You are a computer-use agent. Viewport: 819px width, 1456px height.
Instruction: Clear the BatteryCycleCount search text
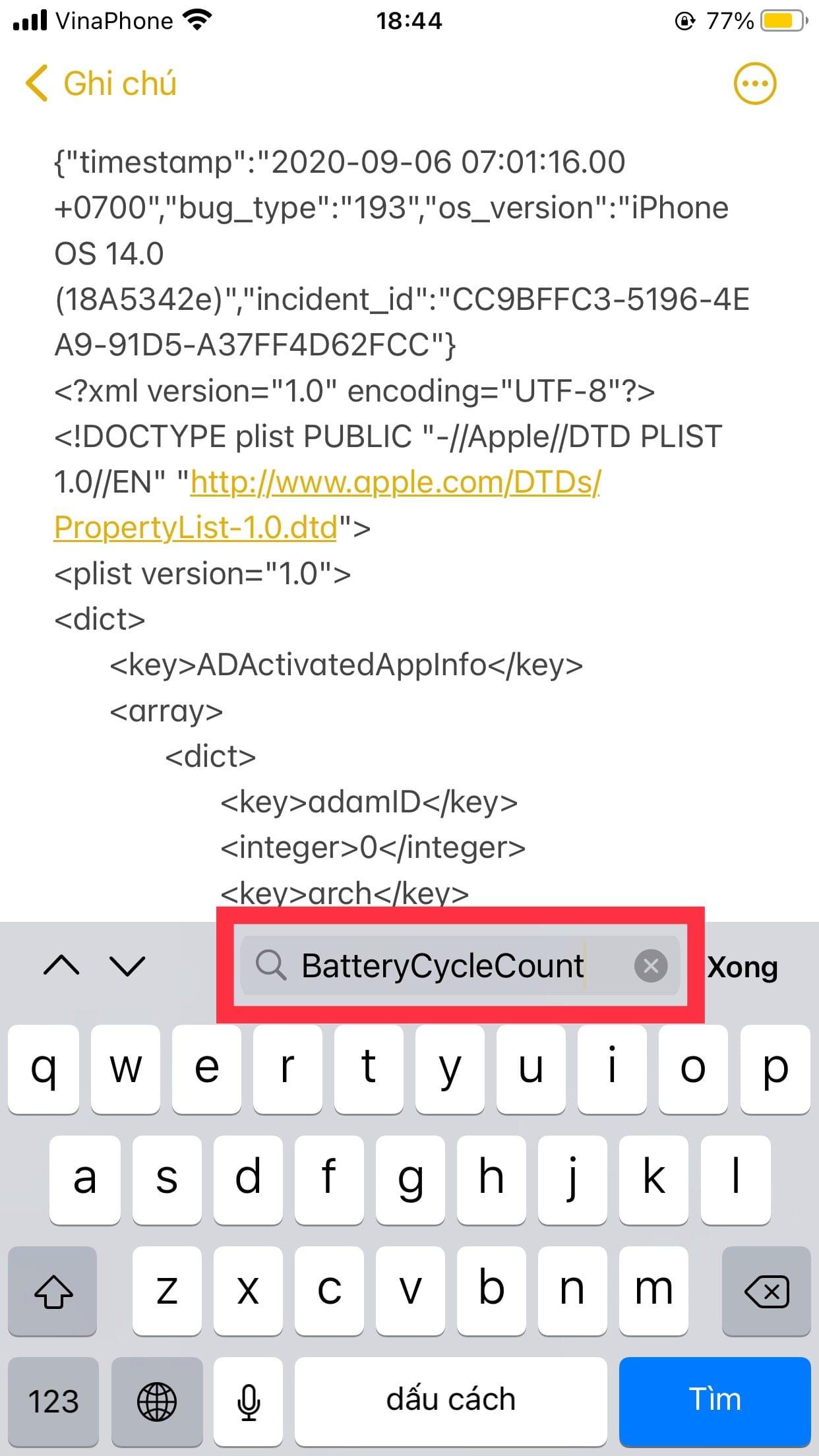650,966
